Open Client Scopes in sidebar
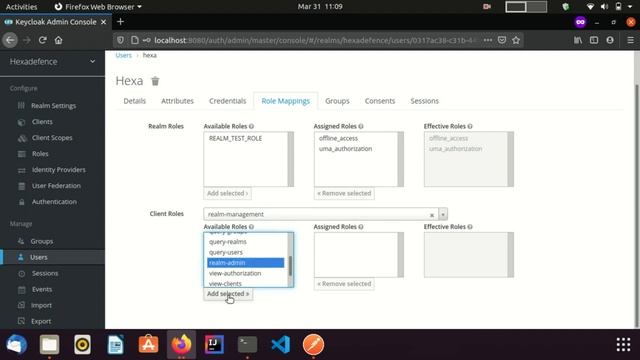This screenshot has width=640, height=360. point(52,138)
